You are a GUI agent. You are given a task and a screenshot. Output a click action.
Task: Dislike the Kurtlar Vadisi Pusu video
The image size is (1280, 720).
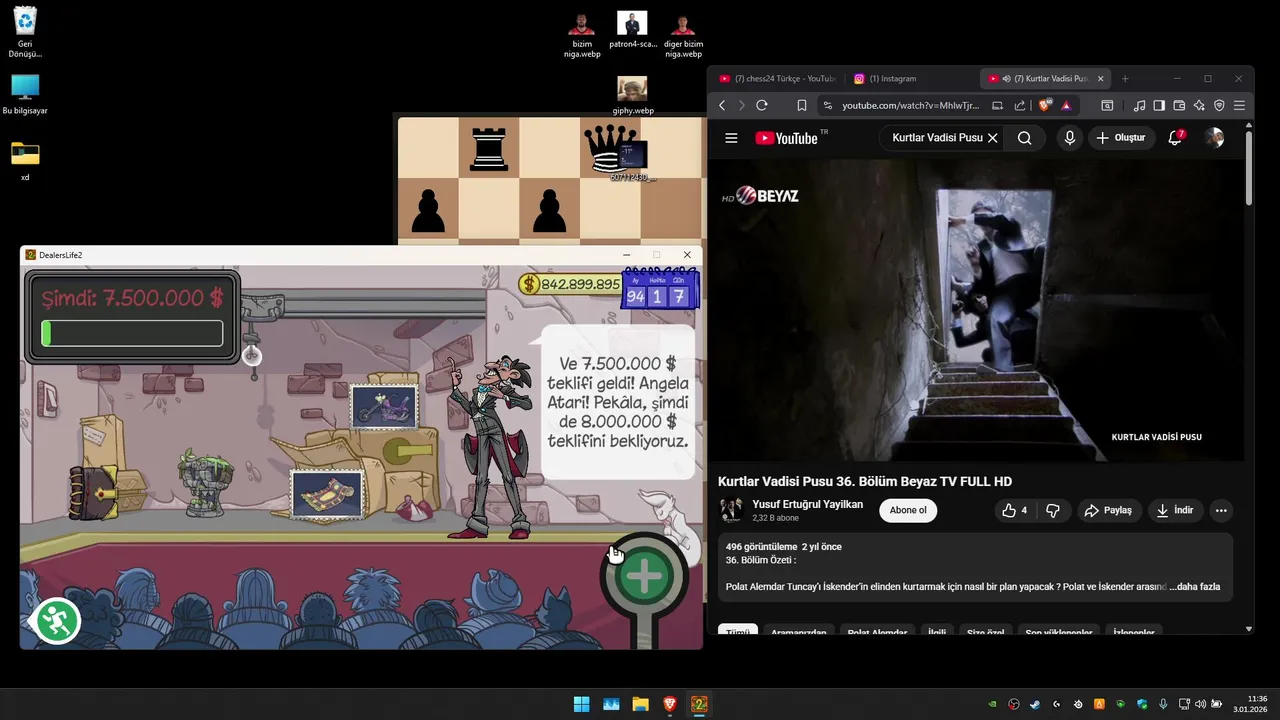coord(1053,510)
